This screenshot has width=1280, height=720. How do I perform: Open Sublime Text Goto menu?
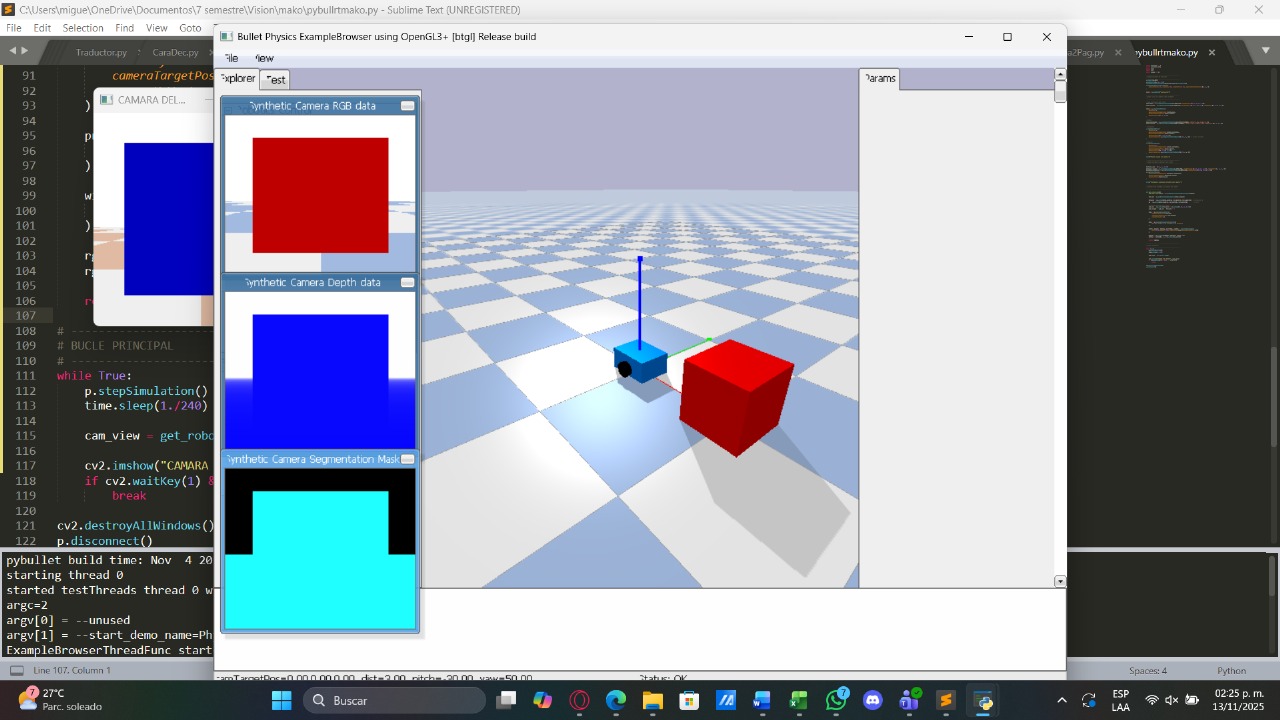[x=190, y=28]
